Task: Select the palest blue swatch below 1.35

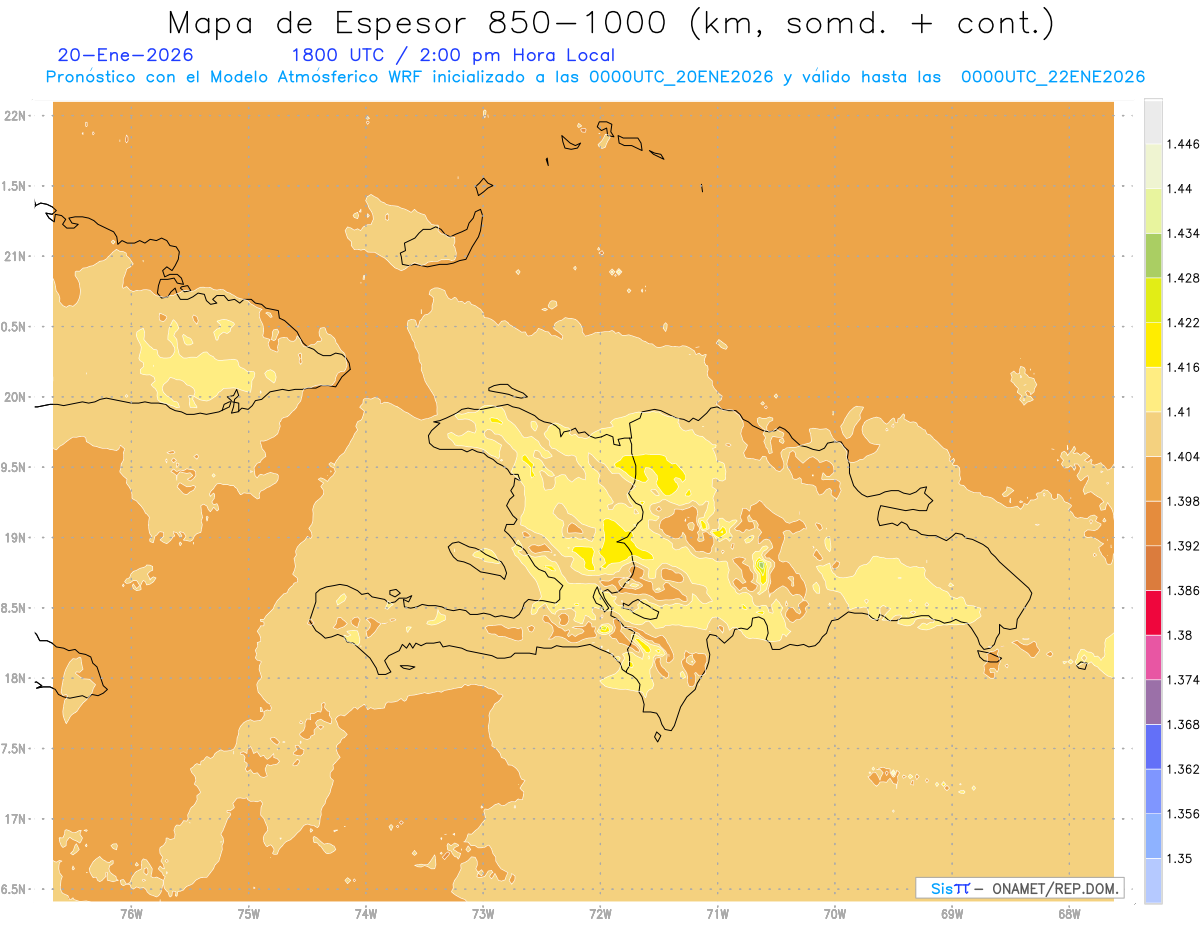Action: pos(1153,881)
